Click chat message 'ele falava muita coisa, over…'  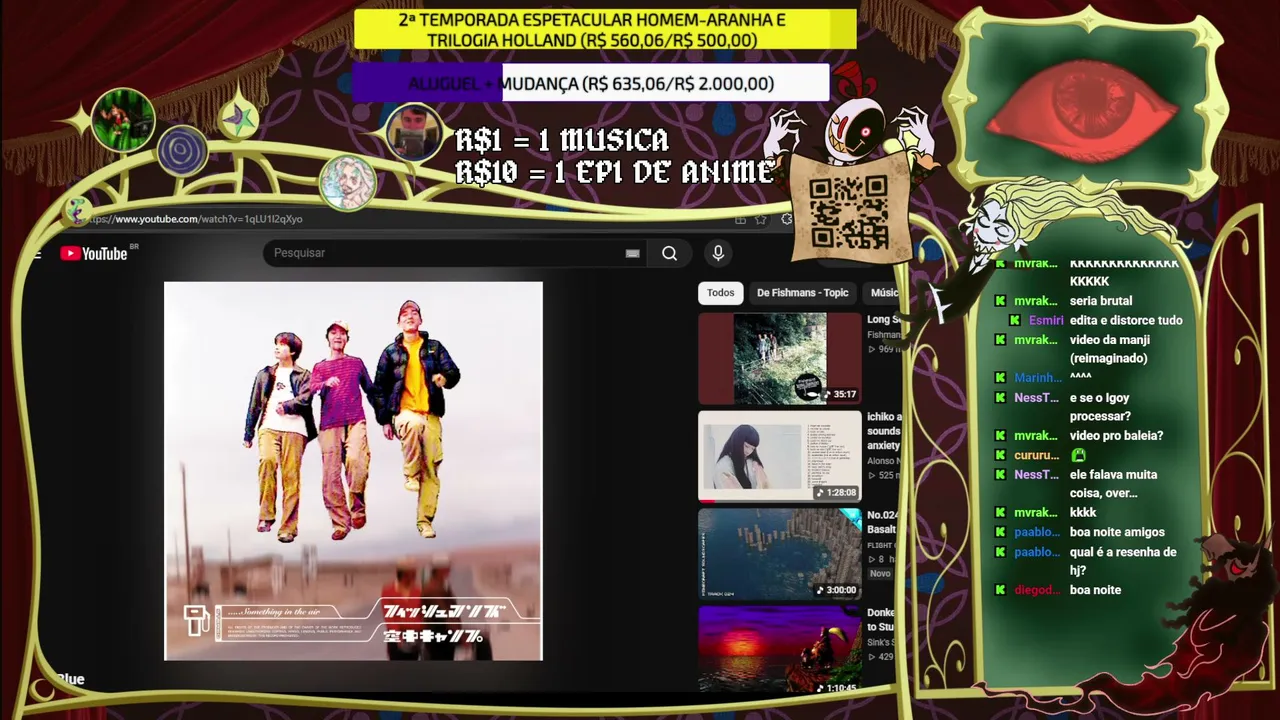pyautogui.click(x=1113, y=484)
